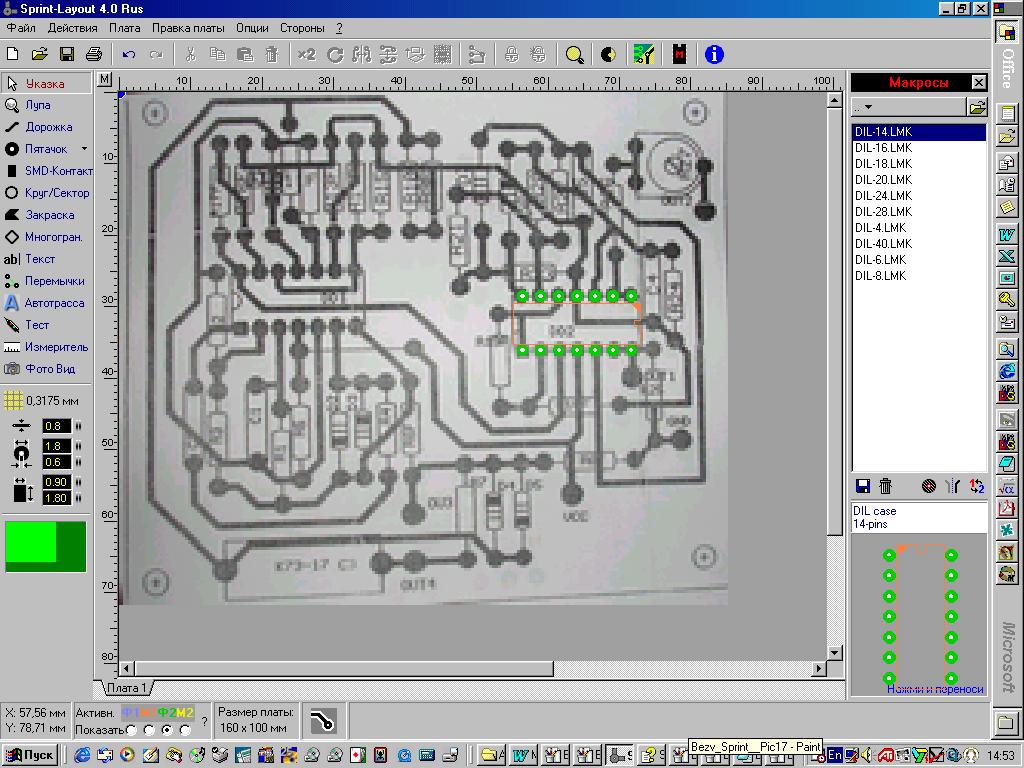Open the grid size 0,3175 мм selector

tap(13, 400)
